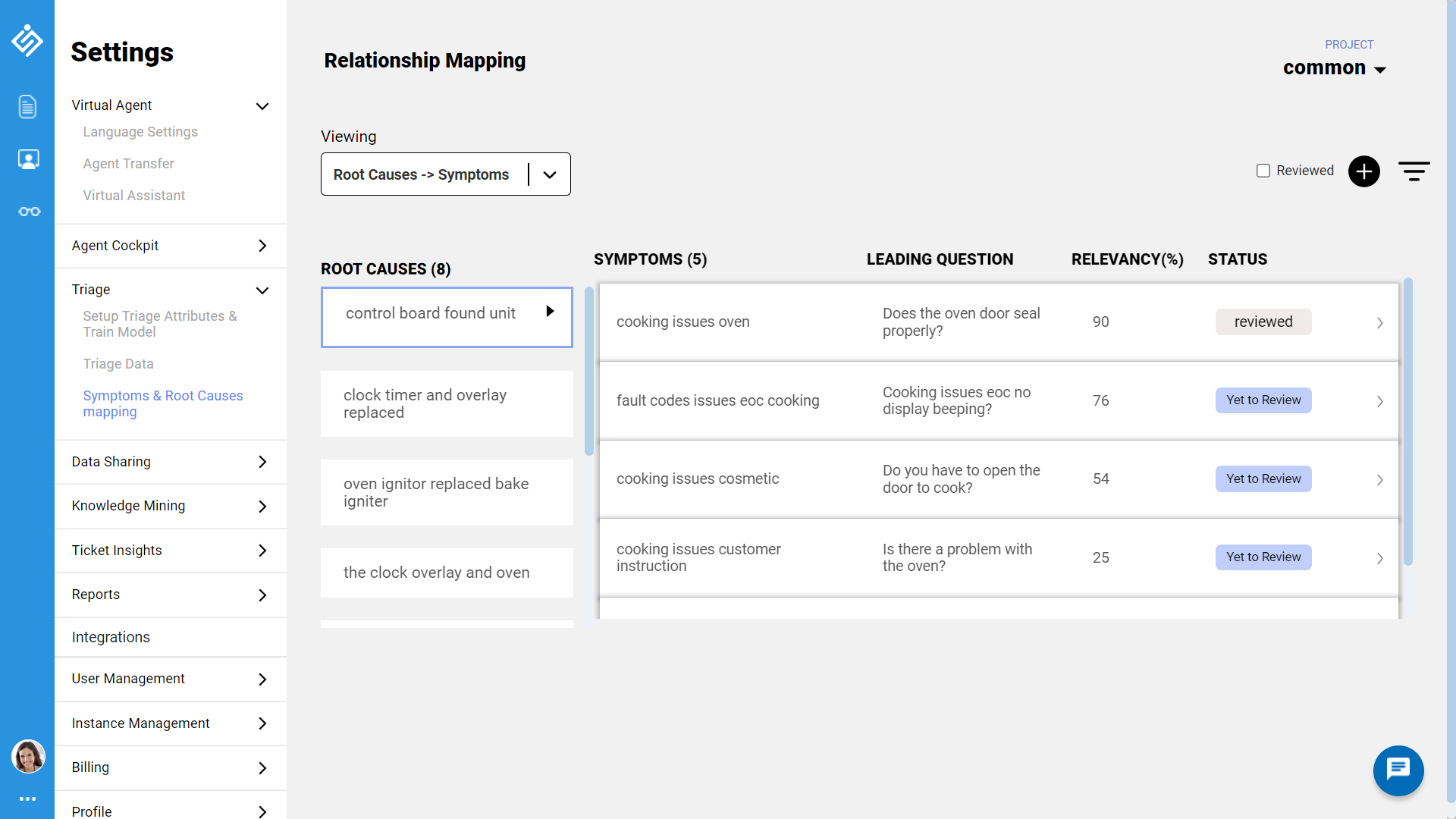Expand control board found unit root cause

(549, 311)
